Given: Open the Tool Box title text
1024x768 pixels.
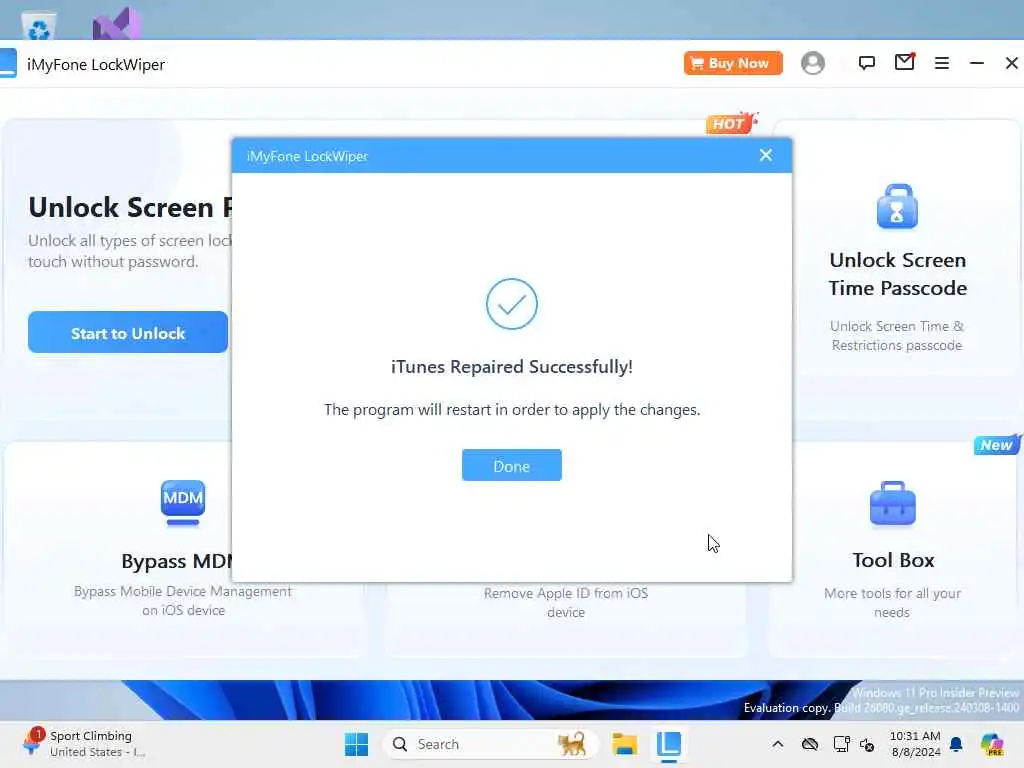Looking at the screenshot, I should click(x=893, y=560).
